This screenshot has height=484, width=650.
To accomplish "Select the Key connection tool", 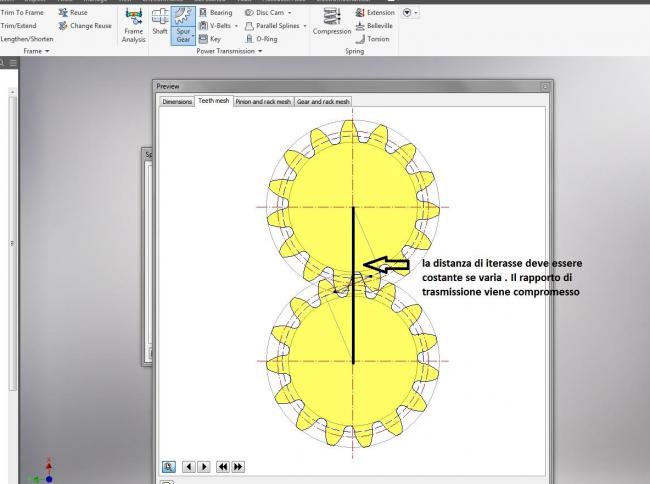I will click(x=211, y=39).
